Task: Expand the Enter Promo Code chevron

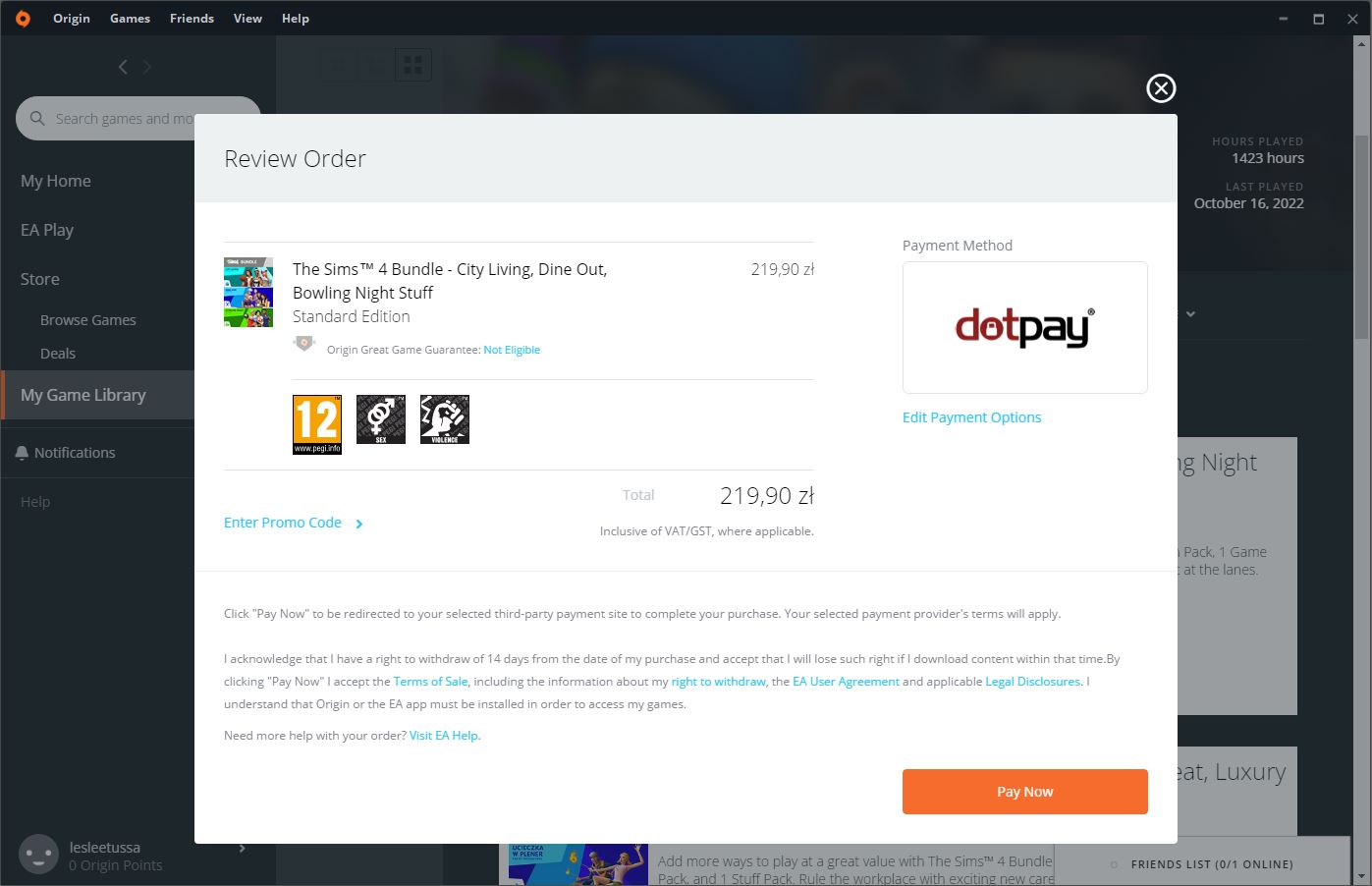Action: (359, 524)
